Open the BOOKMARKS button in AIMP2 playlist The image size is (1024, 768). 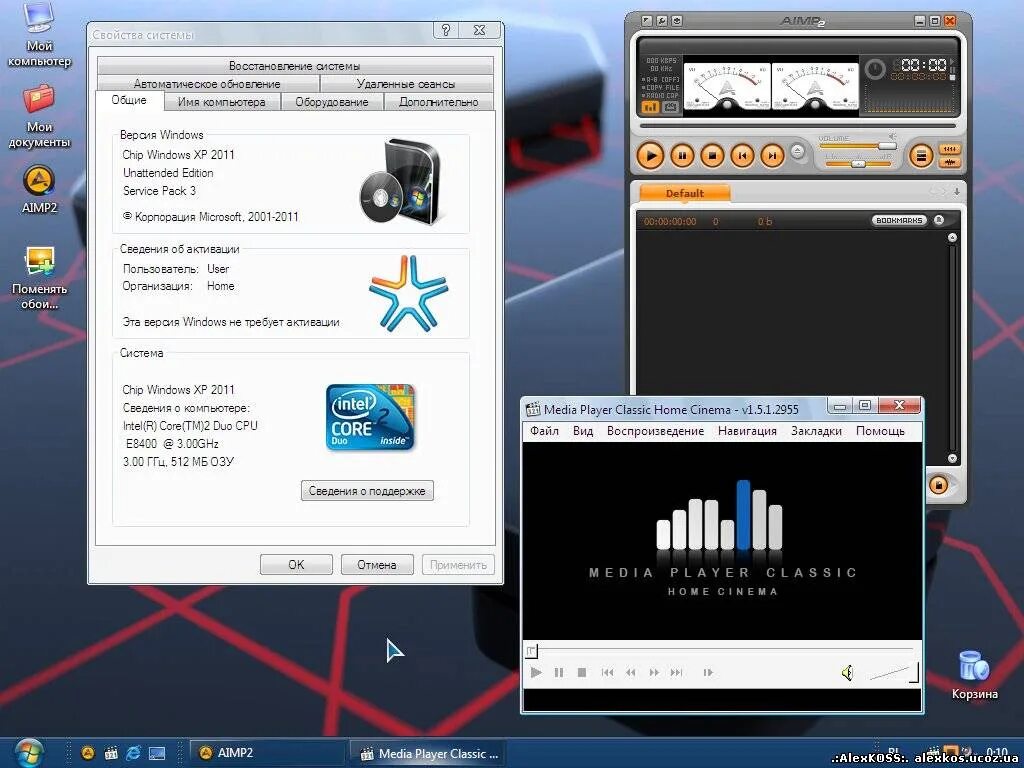tap(899, 221)
